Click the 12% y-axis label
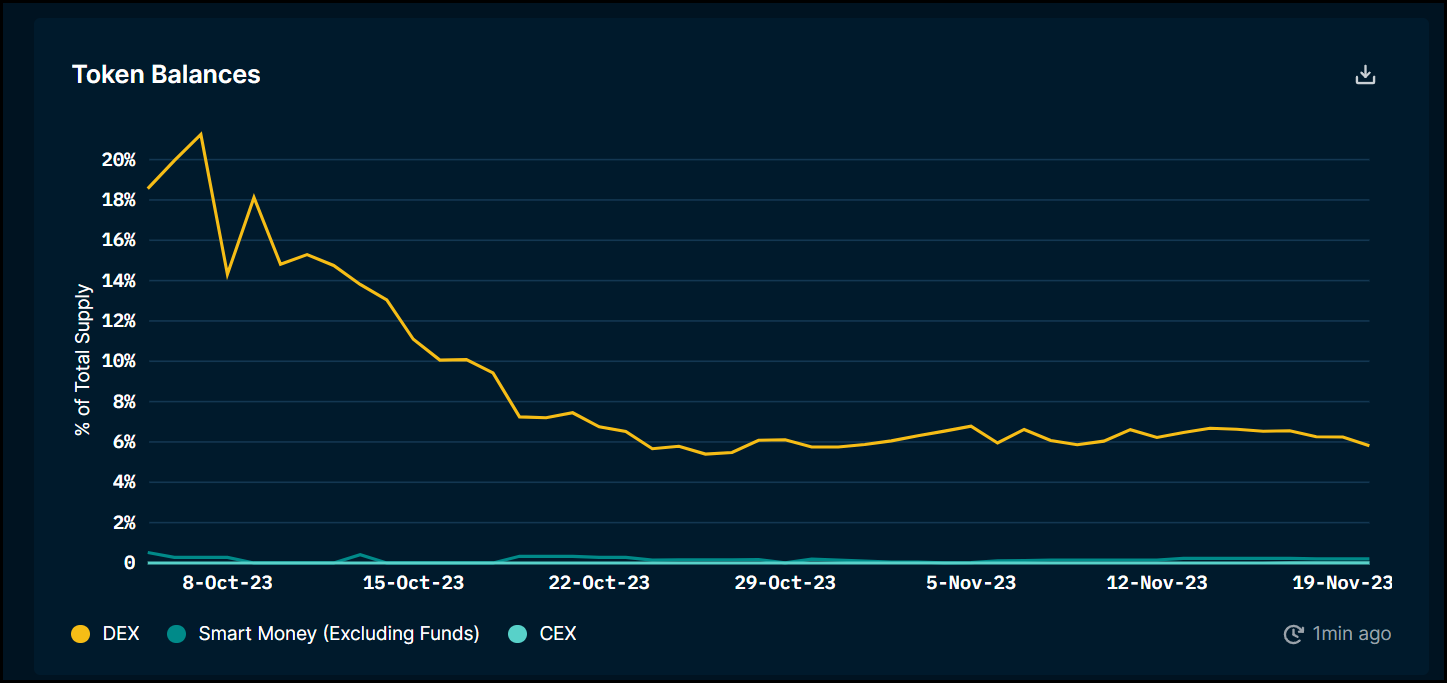 pyautogui.click(x=119, y=321)
